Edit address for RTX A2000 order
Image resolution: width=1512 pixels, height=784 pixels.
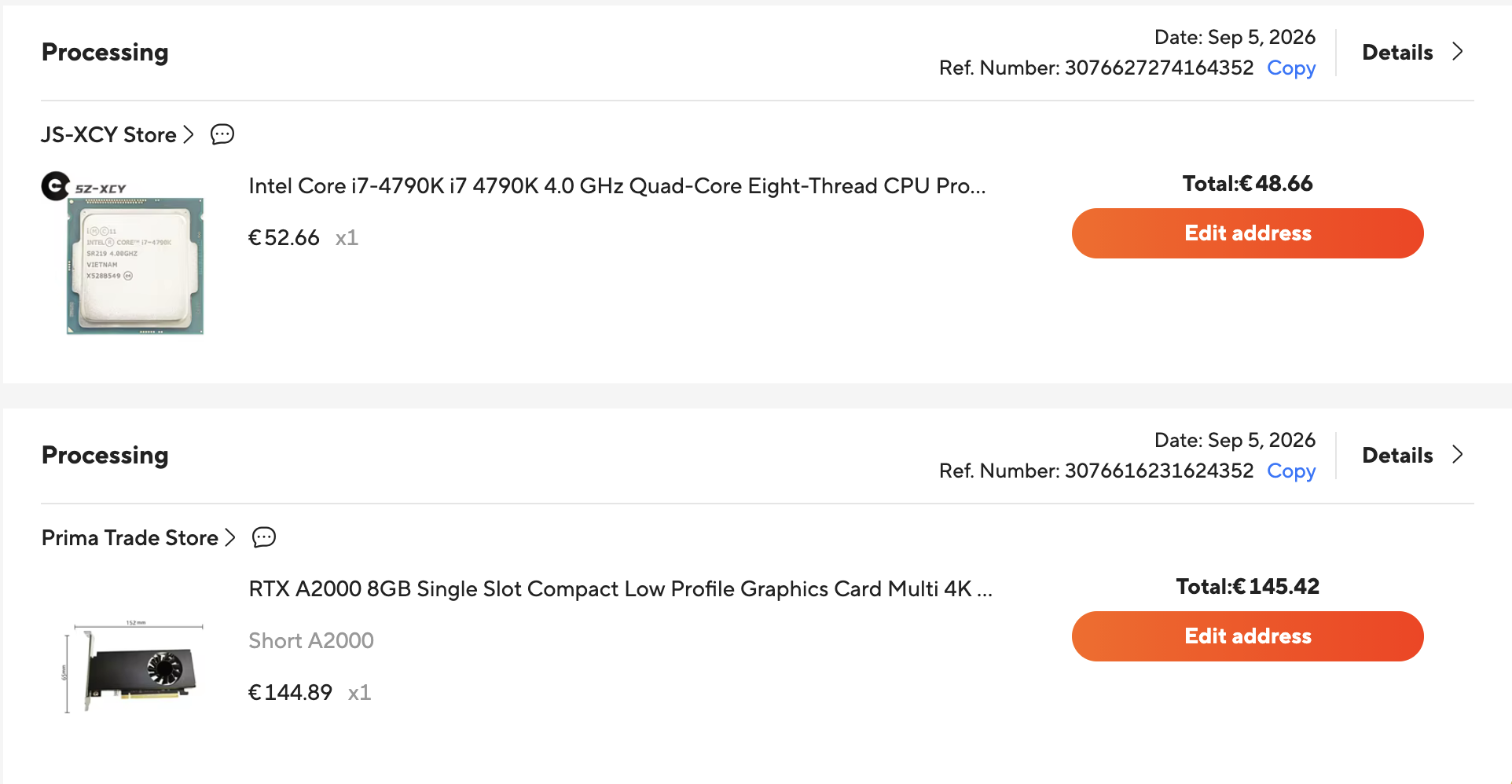click(1247, 636)
